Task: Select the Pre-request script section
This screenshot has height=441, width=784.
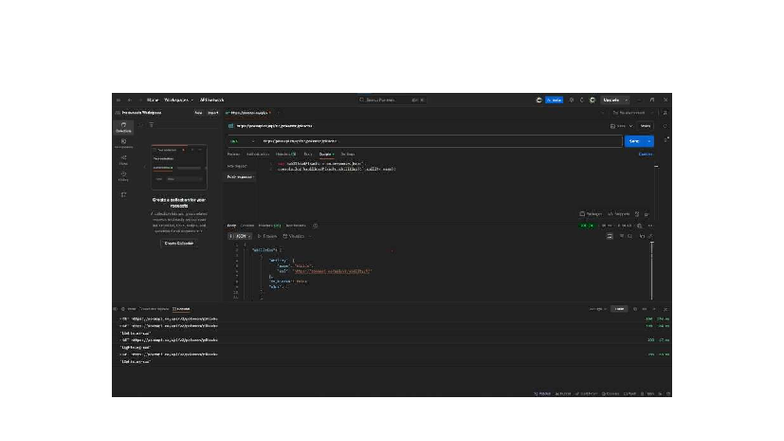Action: (238, 166)
